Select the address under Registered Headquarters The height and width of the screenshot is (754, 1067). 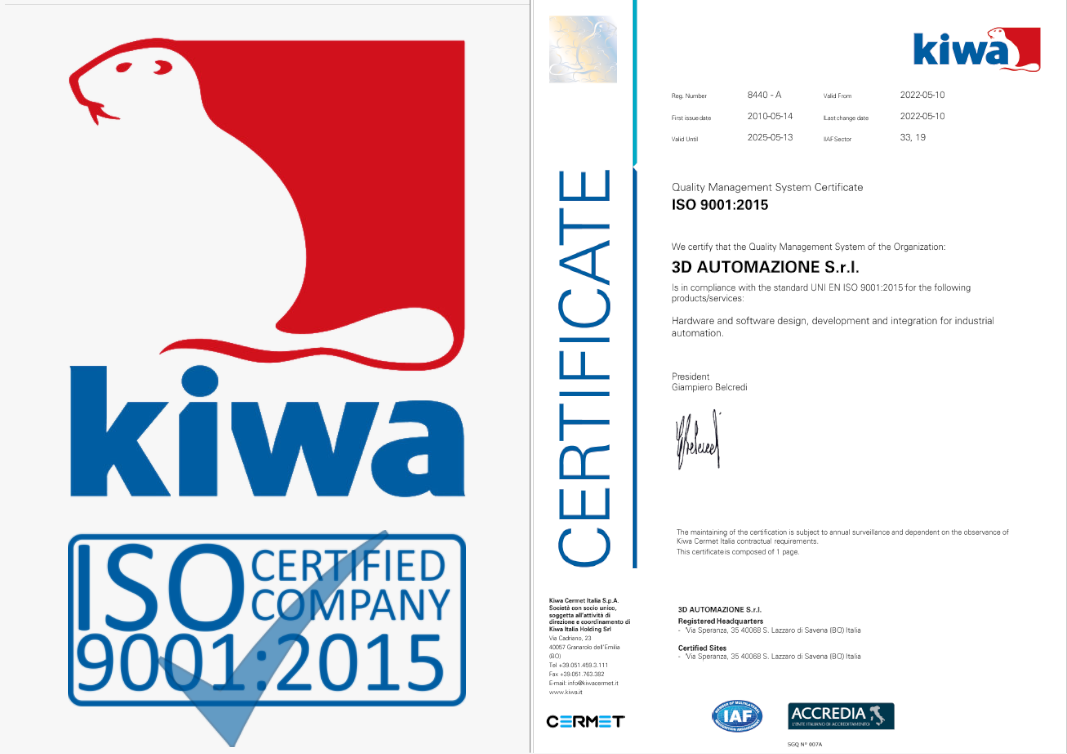(x=773, y=630)
